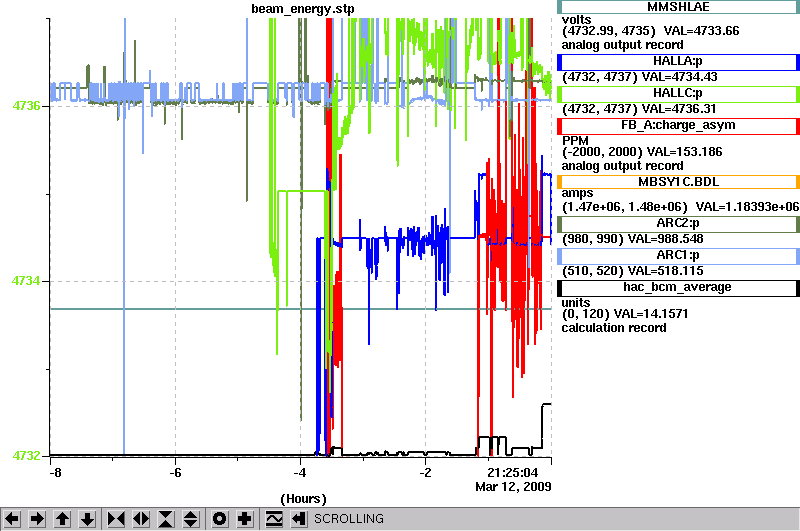The width and height of the screenshot is (800, 531).
Task: Click the horizontal diamond time-zoom icon
Action: [x=141, y=519]
